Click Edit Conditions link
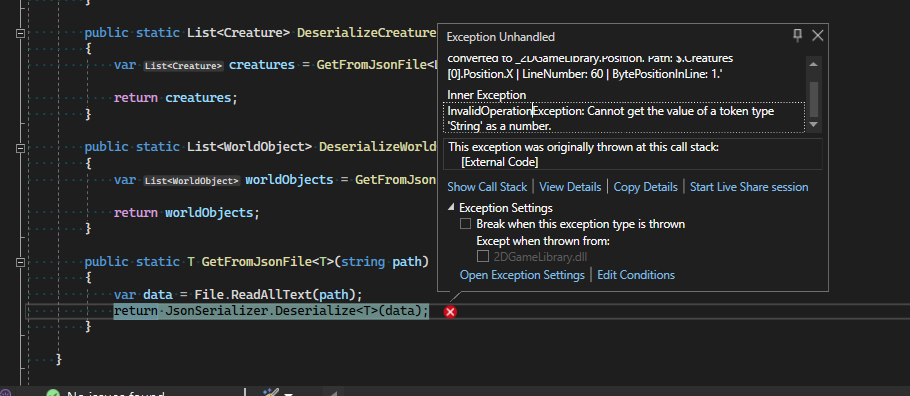 (636, 275)
